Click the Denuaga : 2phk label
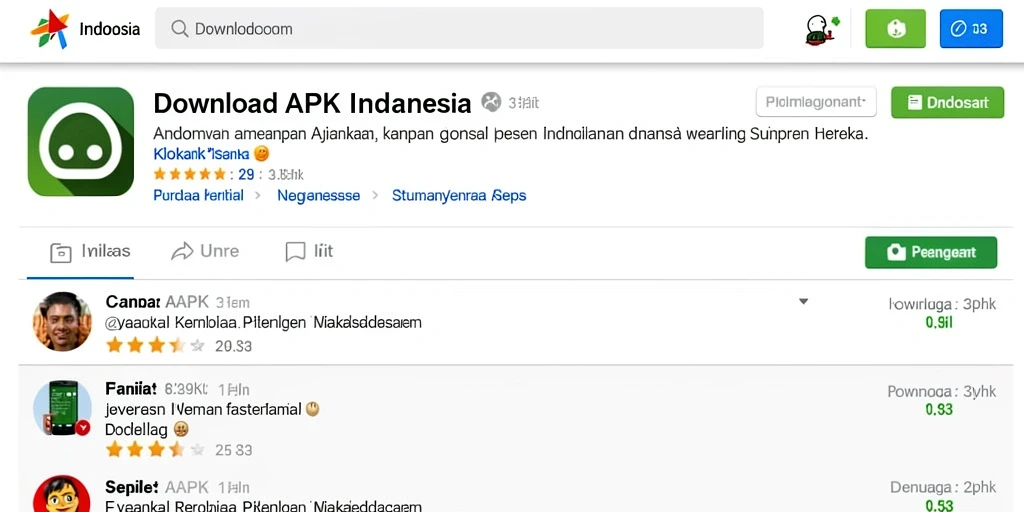1024x512 pixels. 944,487
